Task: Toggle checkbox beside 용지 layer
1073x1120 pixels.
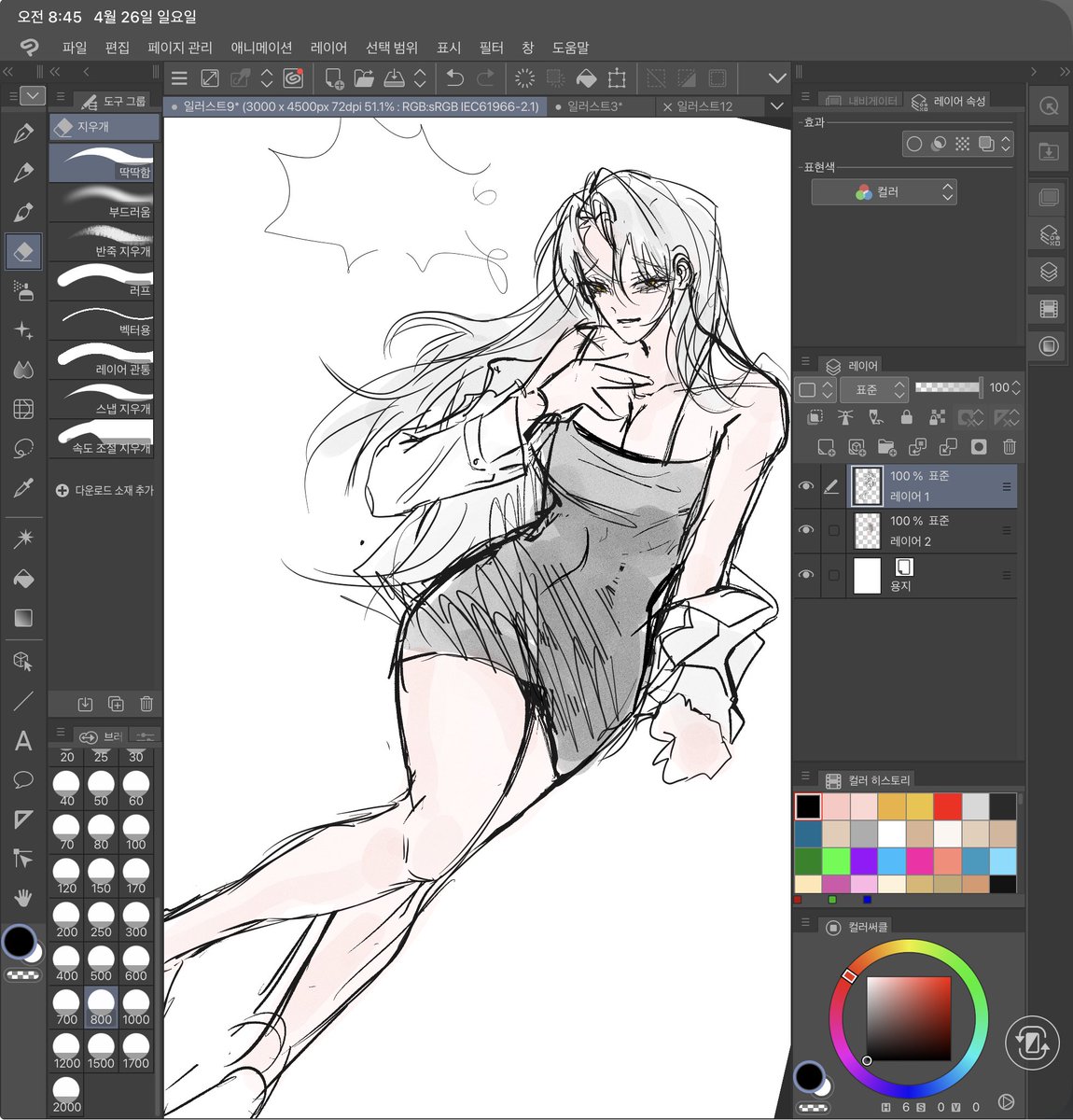Action: 833,575
